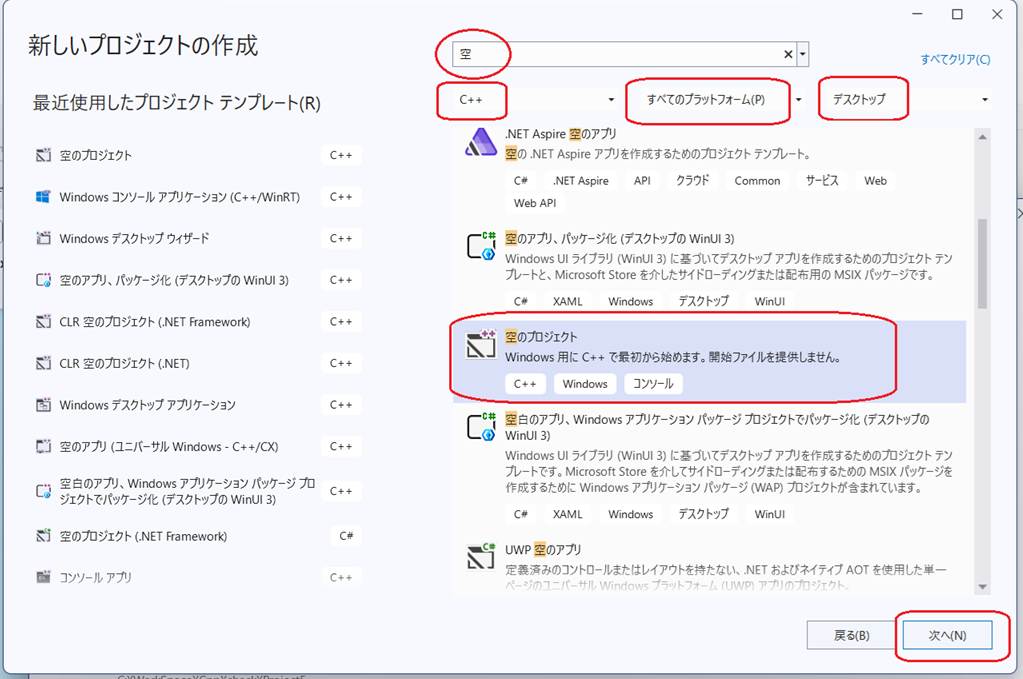The height and width of the screenshot is (679, 1023).
Task: Choose the Windows デスクトップ ウィザード template icon
Action: [x=43, y=239]
